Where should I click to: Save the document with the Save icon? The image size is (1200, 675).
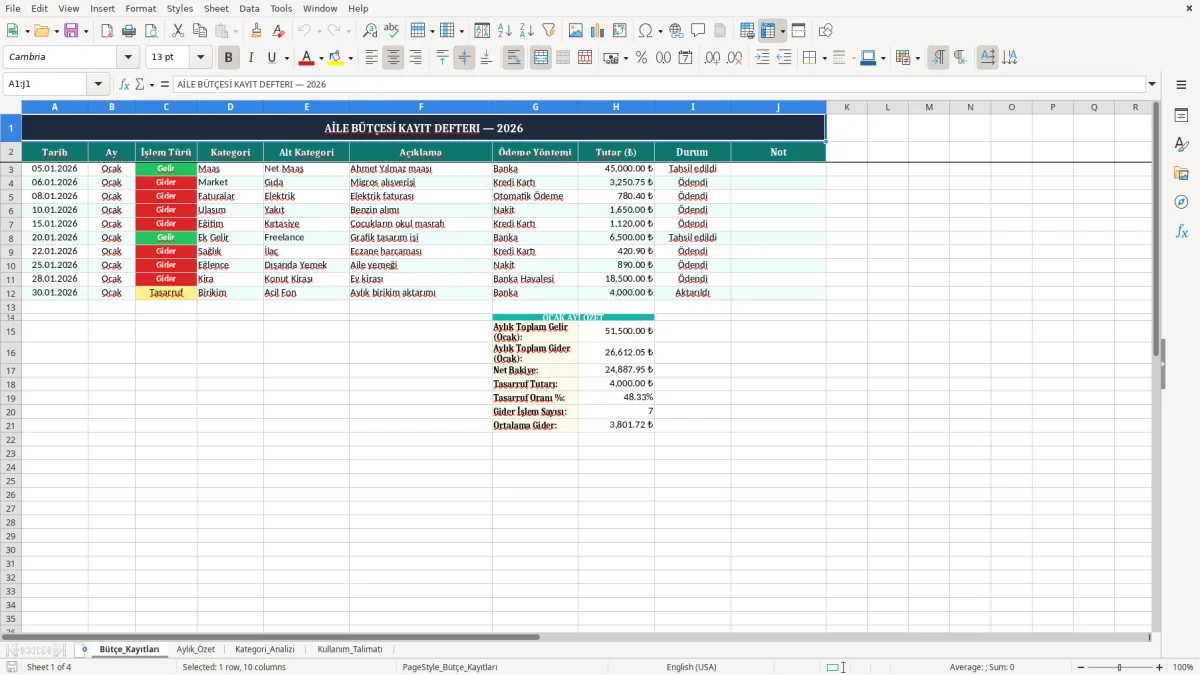pyautogui.click(x=71, y=31)
